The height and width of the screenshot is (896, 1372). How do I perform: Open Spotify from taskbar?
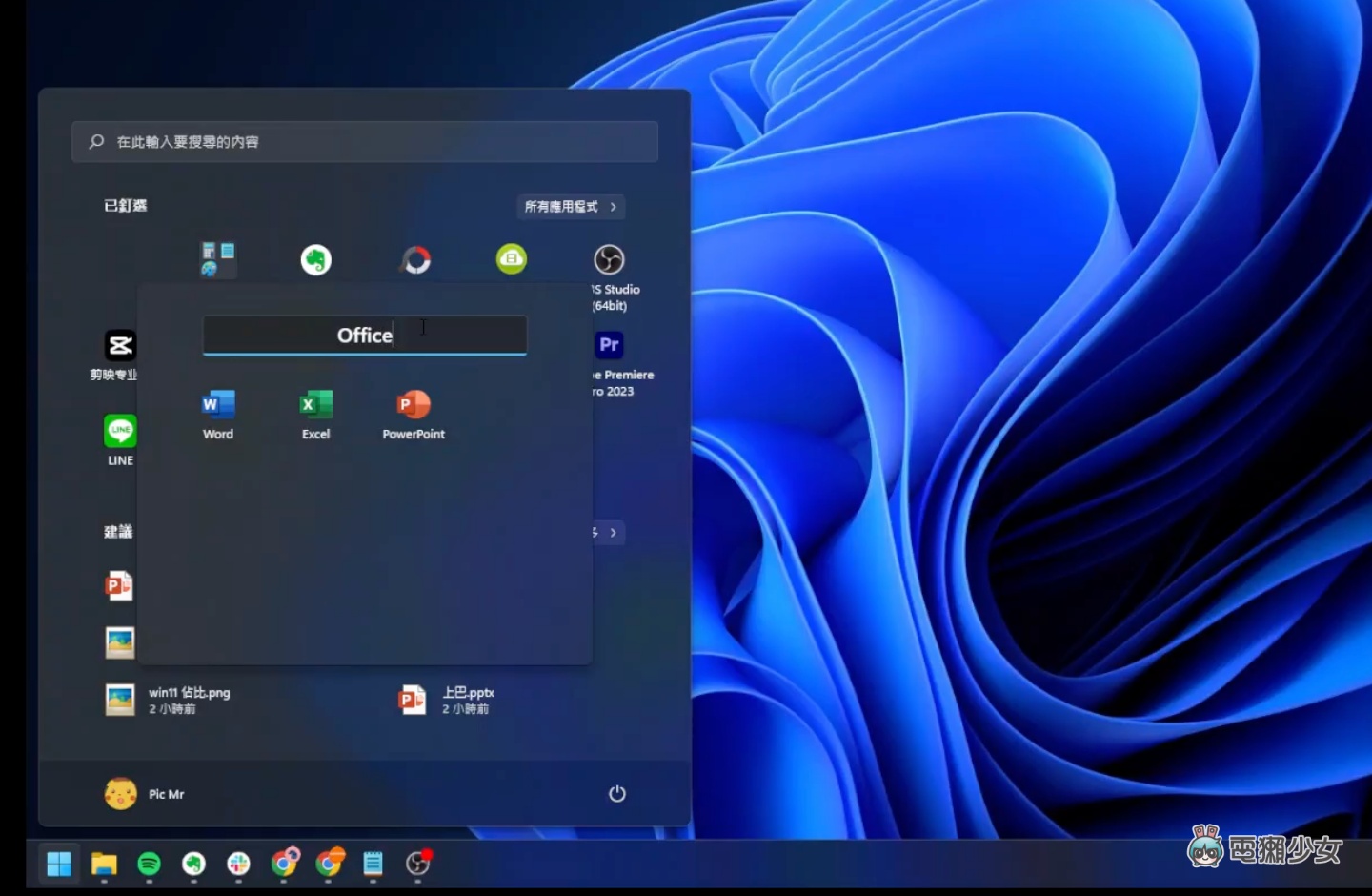point(150,864)
